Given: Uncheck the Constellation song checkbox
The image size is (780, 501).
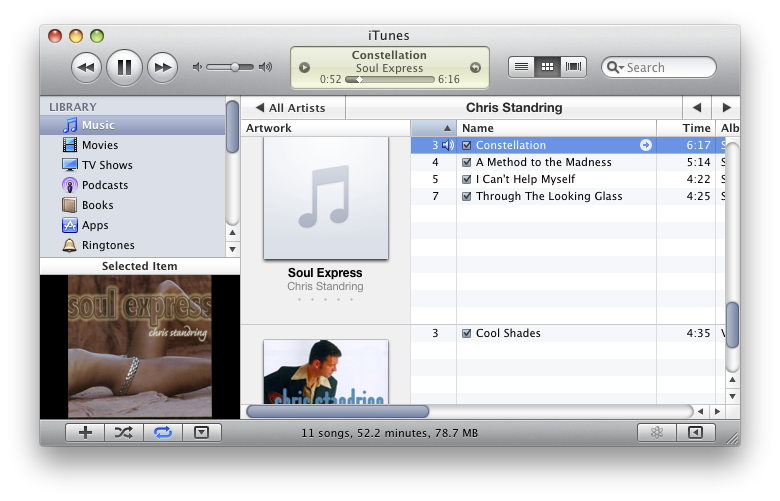Looking at the screenshot, I should click(467, 145).
